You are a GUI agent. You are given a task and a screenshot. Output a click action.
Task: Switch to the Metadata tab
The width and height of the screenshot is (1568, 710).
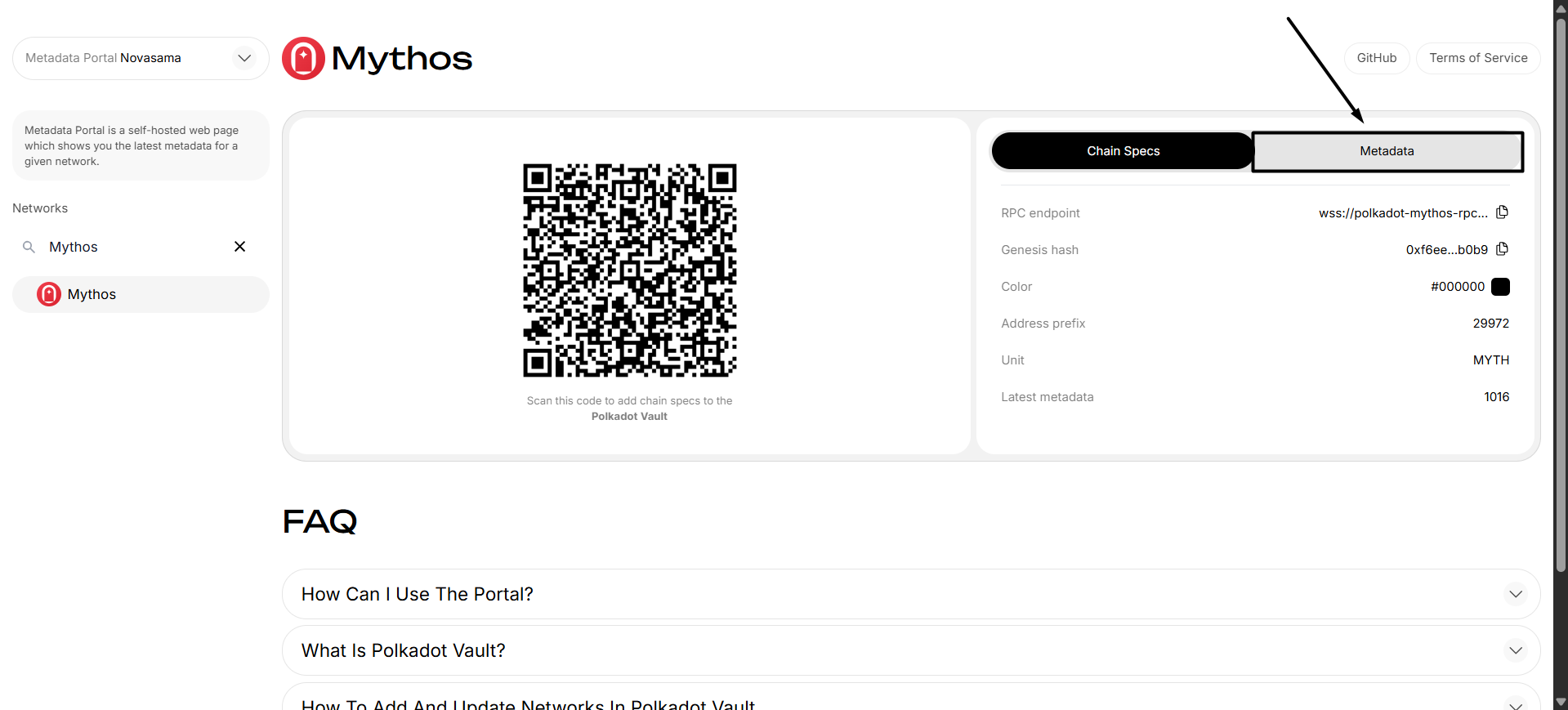pyautogui.click(x=1387, y=151)
